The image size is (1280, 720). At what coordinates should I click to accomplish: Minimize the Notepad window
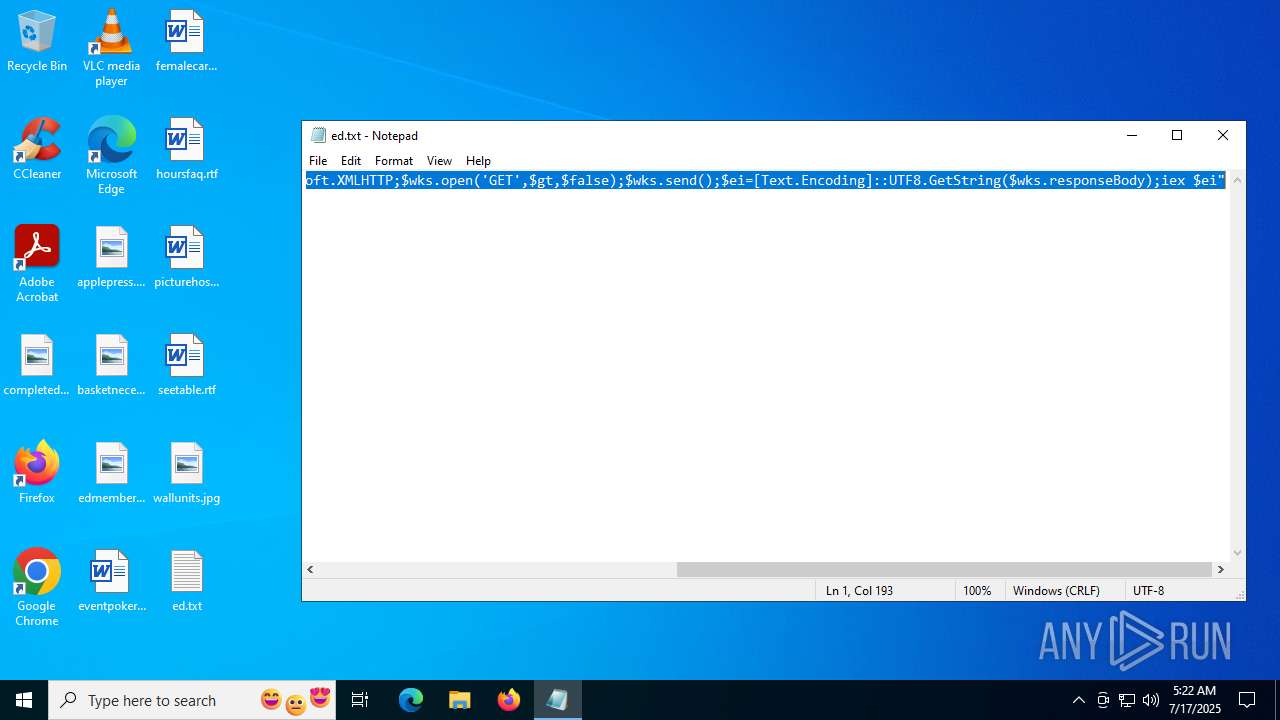1132,135
